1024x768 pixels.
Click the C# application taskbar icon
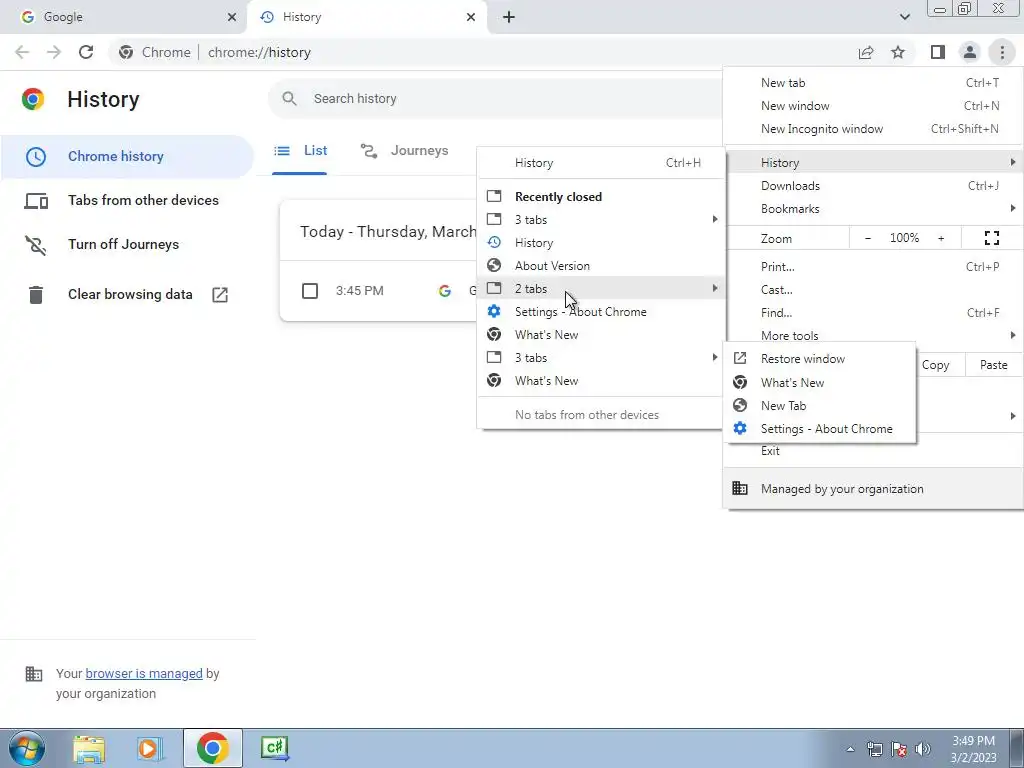point(274,748)
